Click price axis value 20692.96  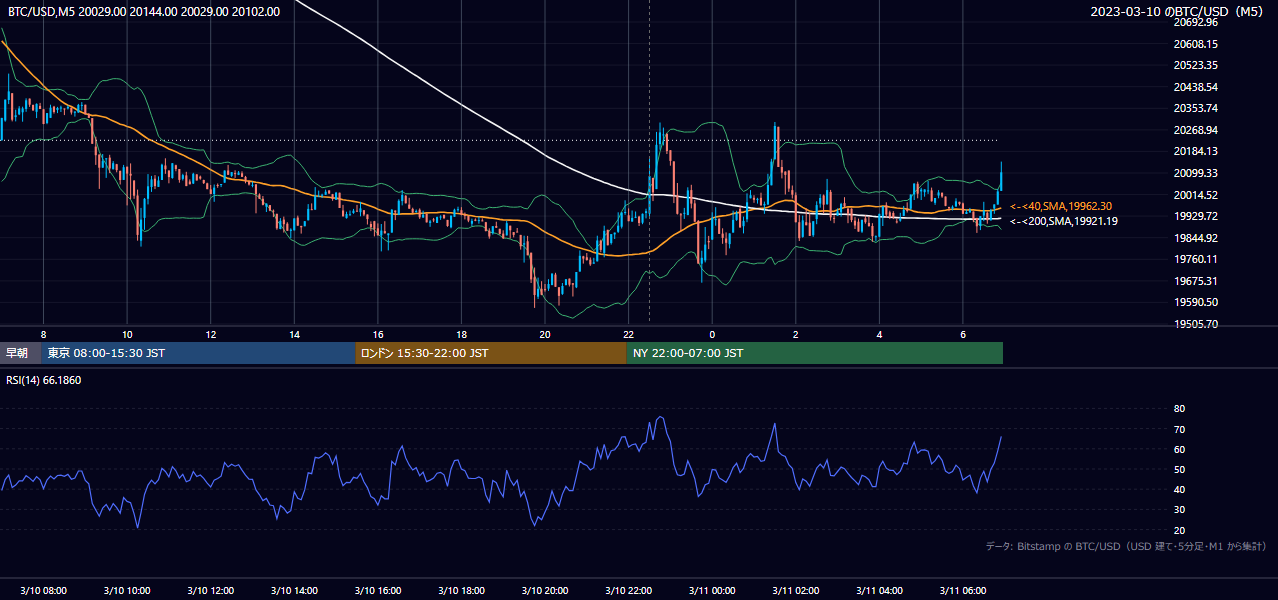coord(1196,23)
